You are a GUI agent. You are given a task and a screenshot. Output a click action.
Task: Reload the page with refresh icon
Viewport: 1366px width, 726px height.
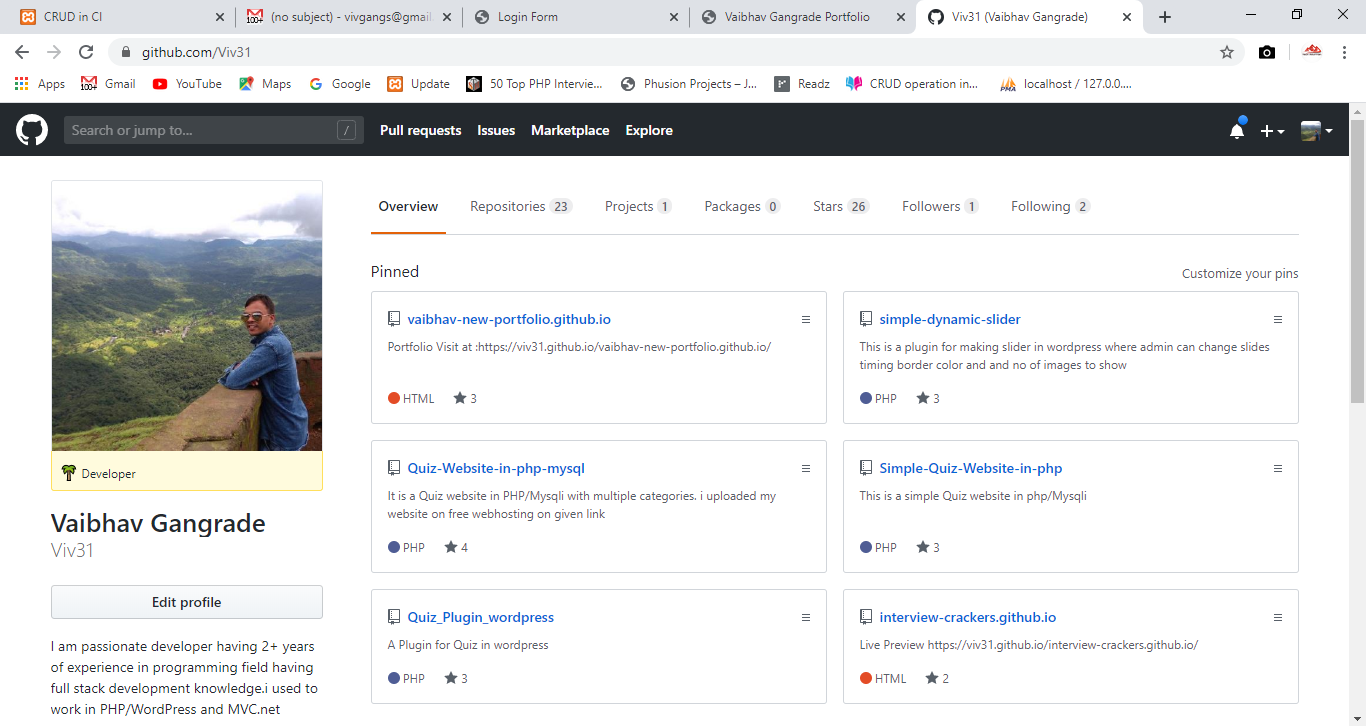click(86, 52)
